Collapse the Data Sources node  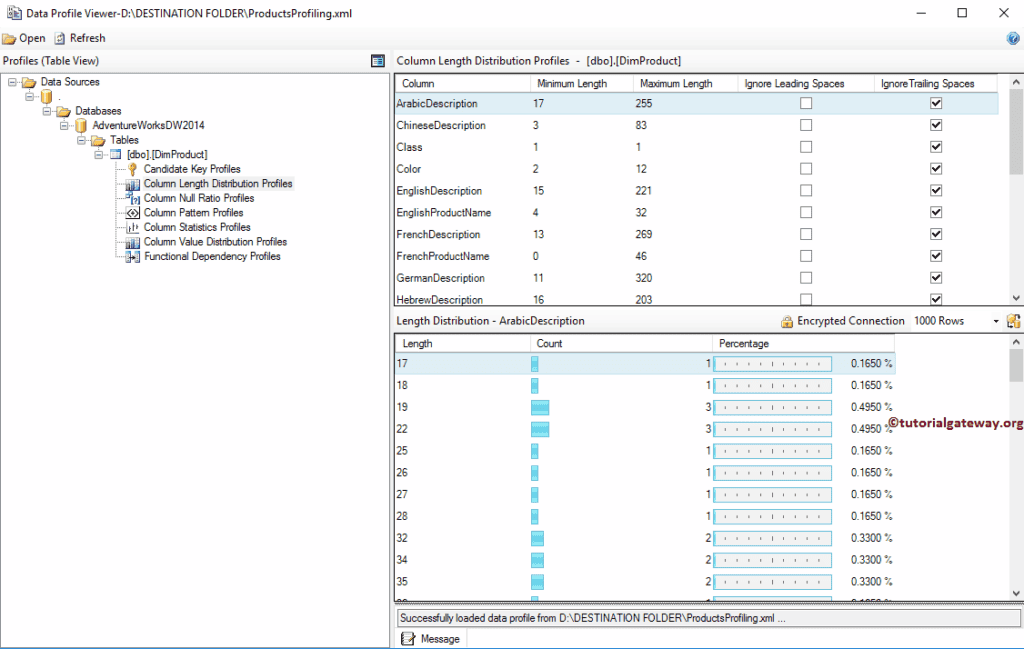13,81
